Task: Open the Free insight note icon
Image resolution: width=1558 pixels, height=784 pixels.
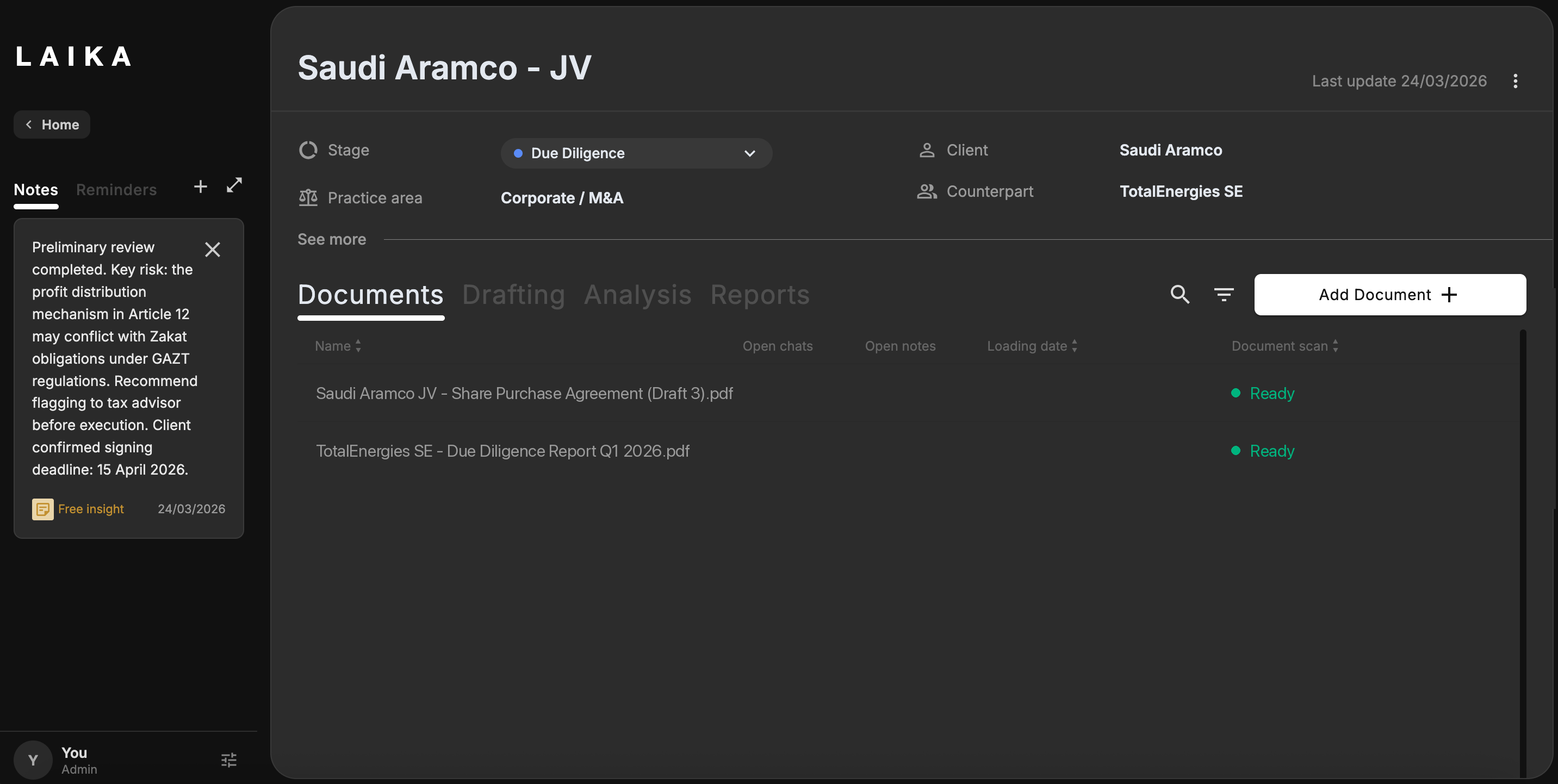Action: 42,509
